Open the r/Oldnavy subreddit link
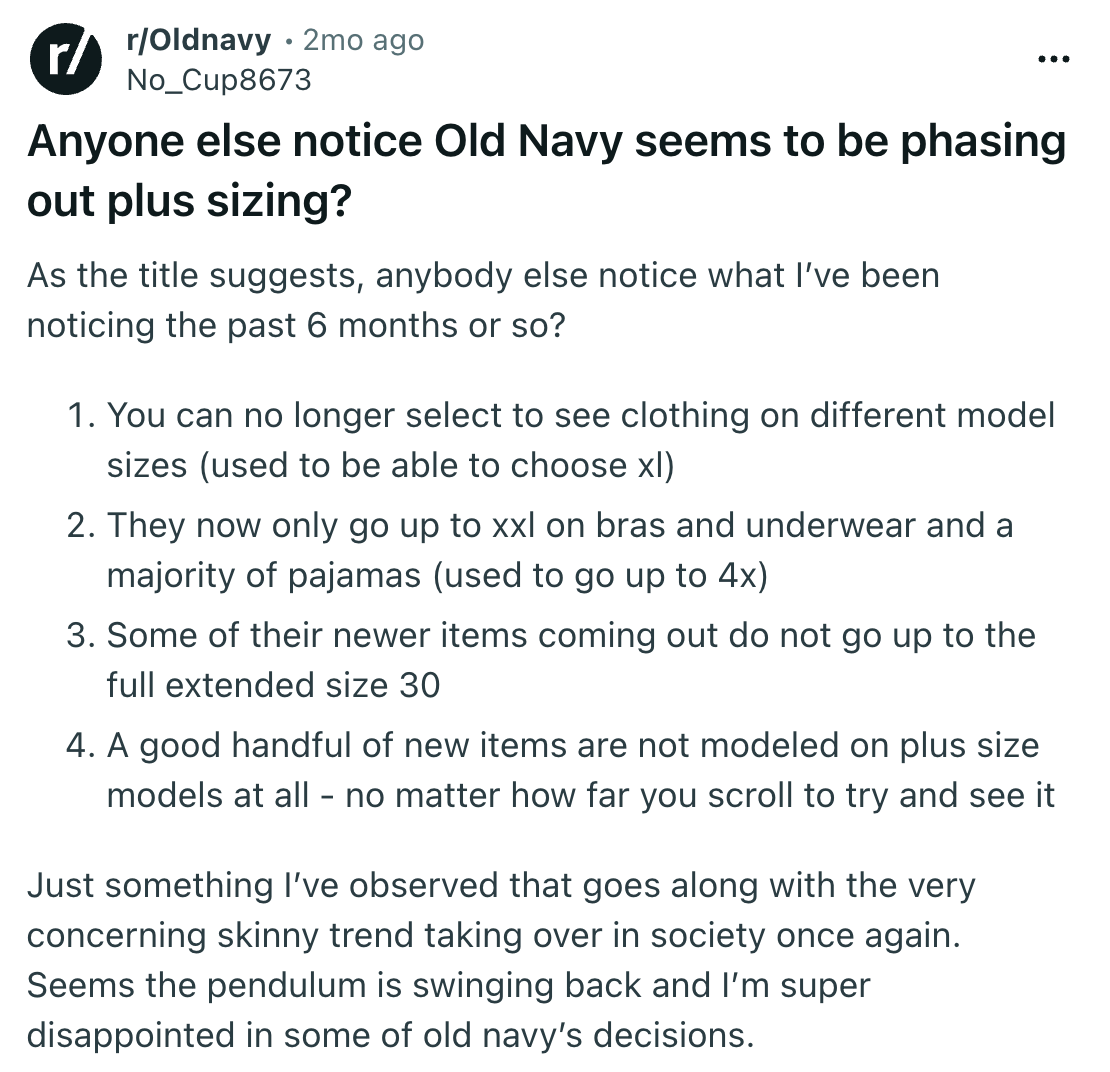 198,41
